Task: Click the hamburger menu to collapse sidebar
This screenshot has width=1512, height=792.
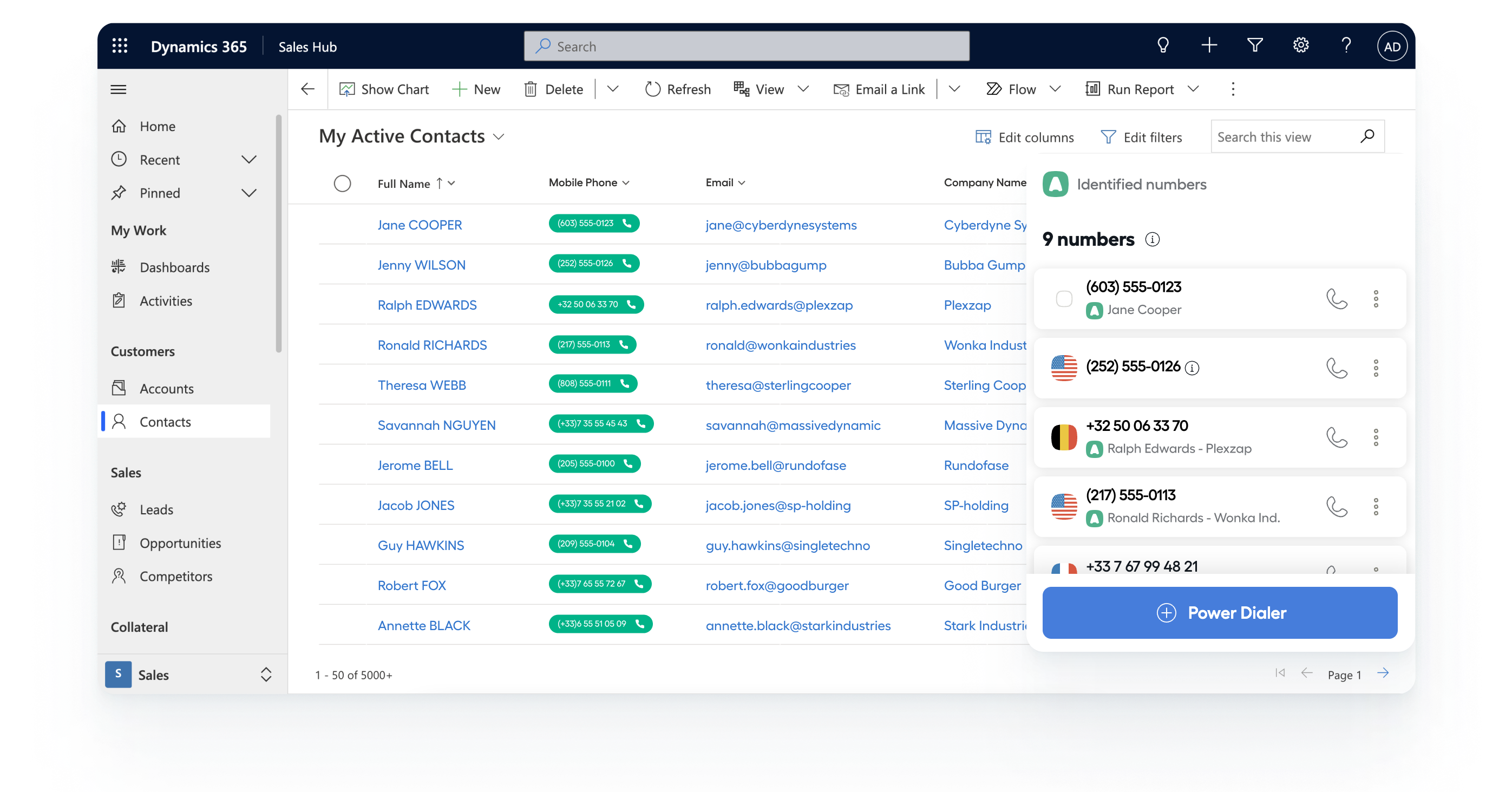Action: pos(118,89)
